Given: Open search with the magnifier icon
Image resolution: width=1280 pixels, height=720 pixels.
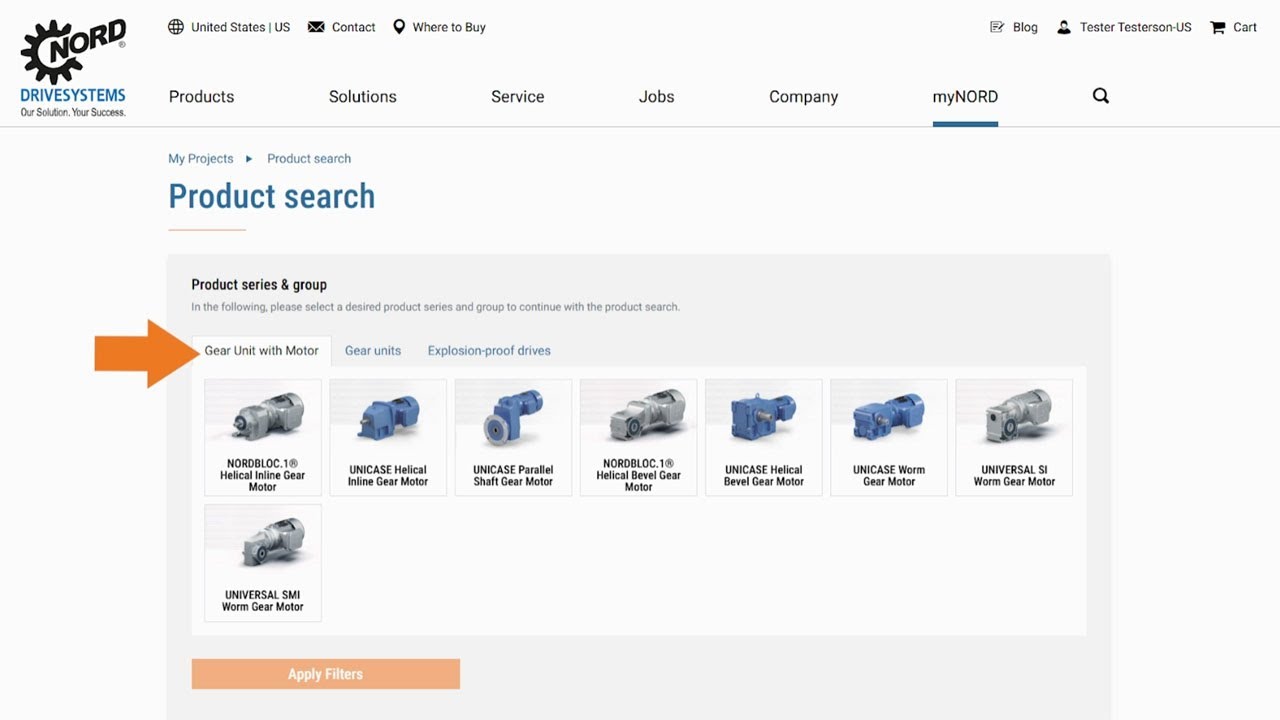Looking at the screenshot, I should coord(1101,96).
